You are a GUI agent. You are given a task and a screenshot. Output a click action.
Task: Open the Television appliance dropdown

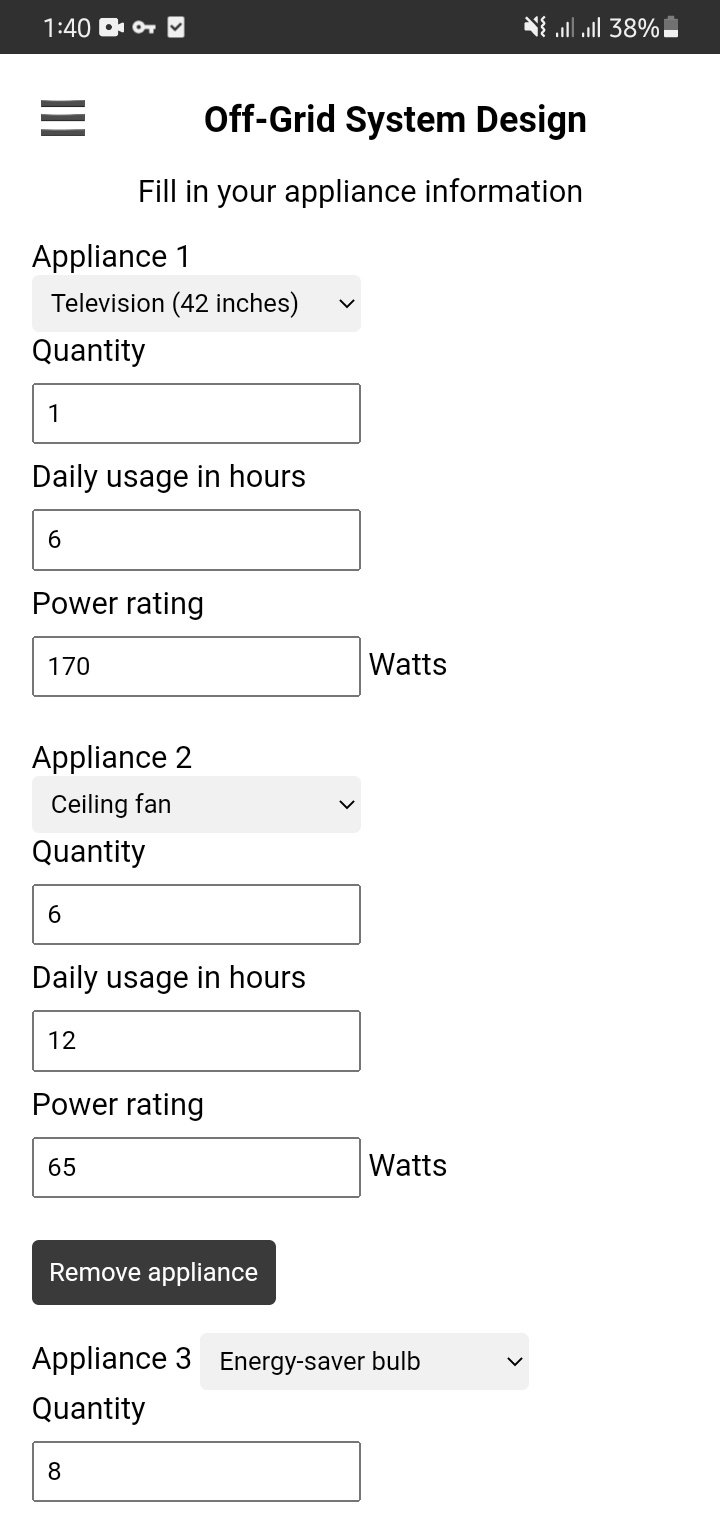tap(196, 303)
